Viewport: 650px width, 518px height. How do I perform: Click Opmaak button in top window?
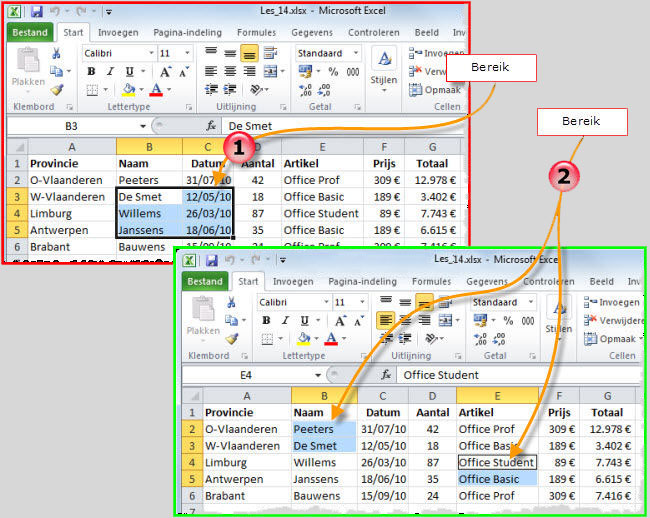pos(435,90)
